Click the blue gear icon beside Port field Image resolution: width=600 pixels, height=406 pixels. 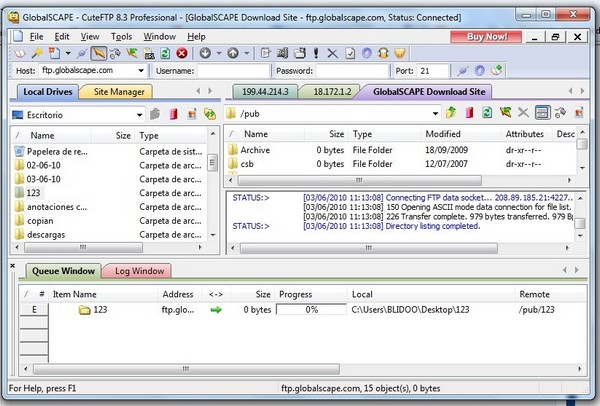pos(479,71)
